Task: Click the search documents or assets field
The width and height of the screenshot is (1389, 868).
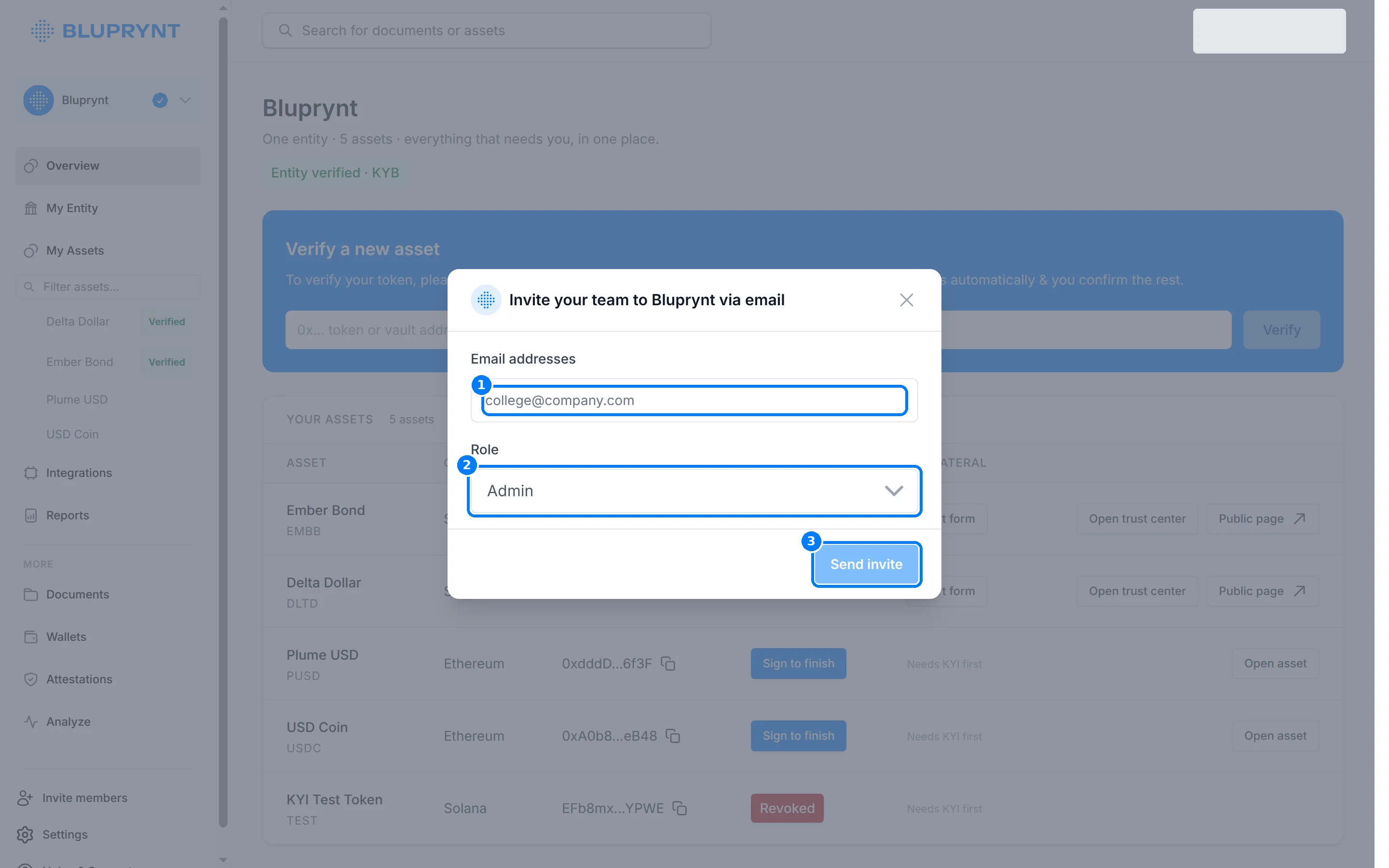Action: 486,30
